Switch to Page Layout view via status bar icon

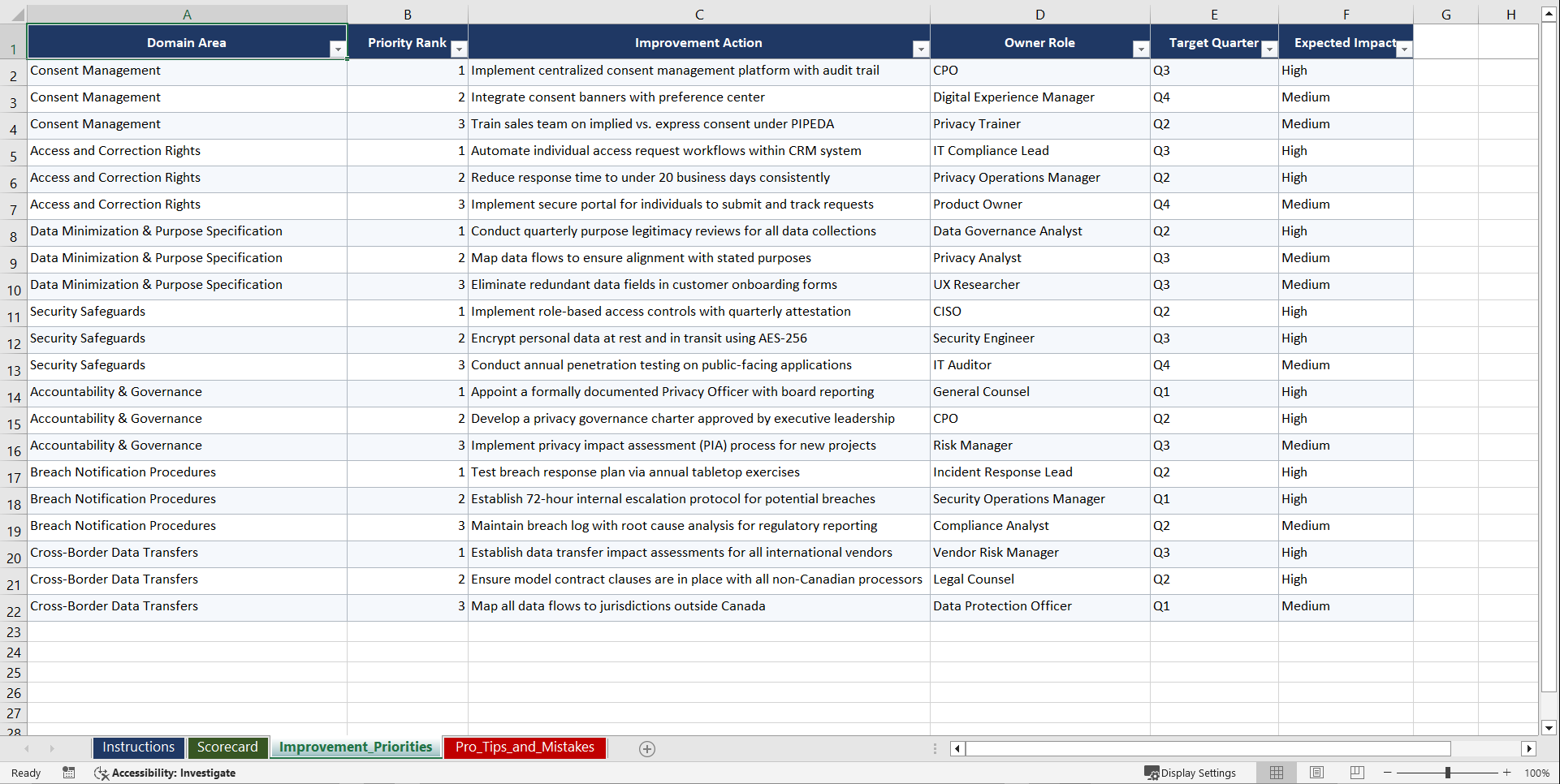pos(1316,773)
